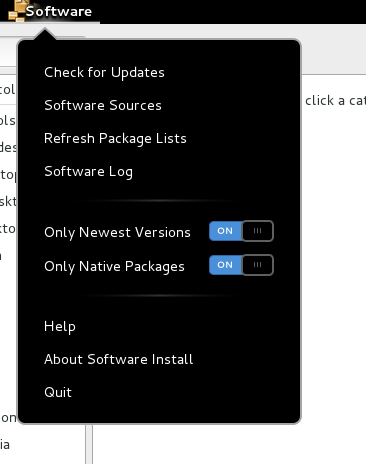366x464 pixels.
Task: Open the Software Log
Action: pyautogui.click(x=88, y=171)
